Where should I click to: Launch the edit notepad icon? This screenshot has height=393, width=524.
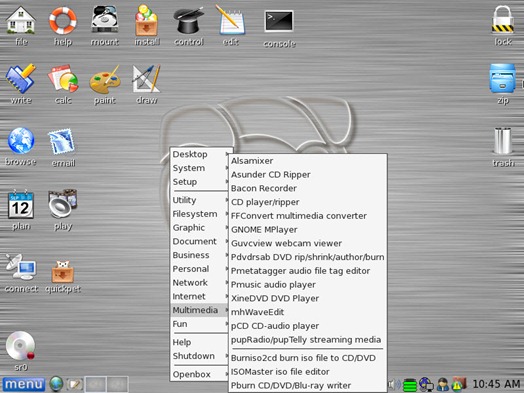click(x=231, y=20)
